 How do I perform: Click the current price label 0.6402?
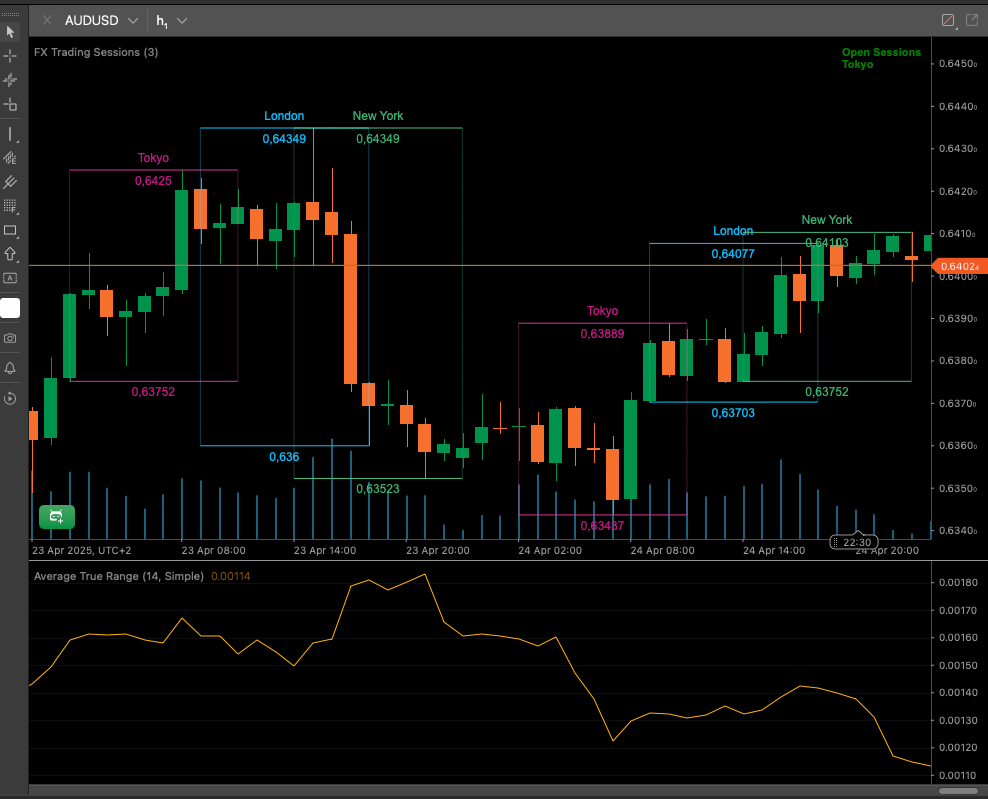point(957,266)
